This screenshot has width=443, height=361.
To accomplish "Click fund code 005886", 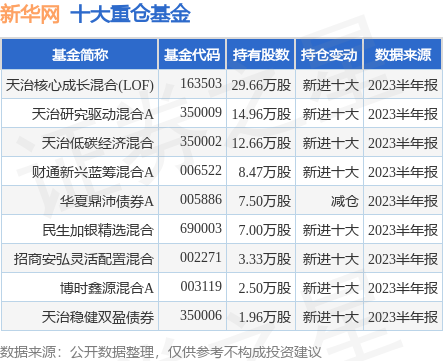I will (x=201, y=199).
